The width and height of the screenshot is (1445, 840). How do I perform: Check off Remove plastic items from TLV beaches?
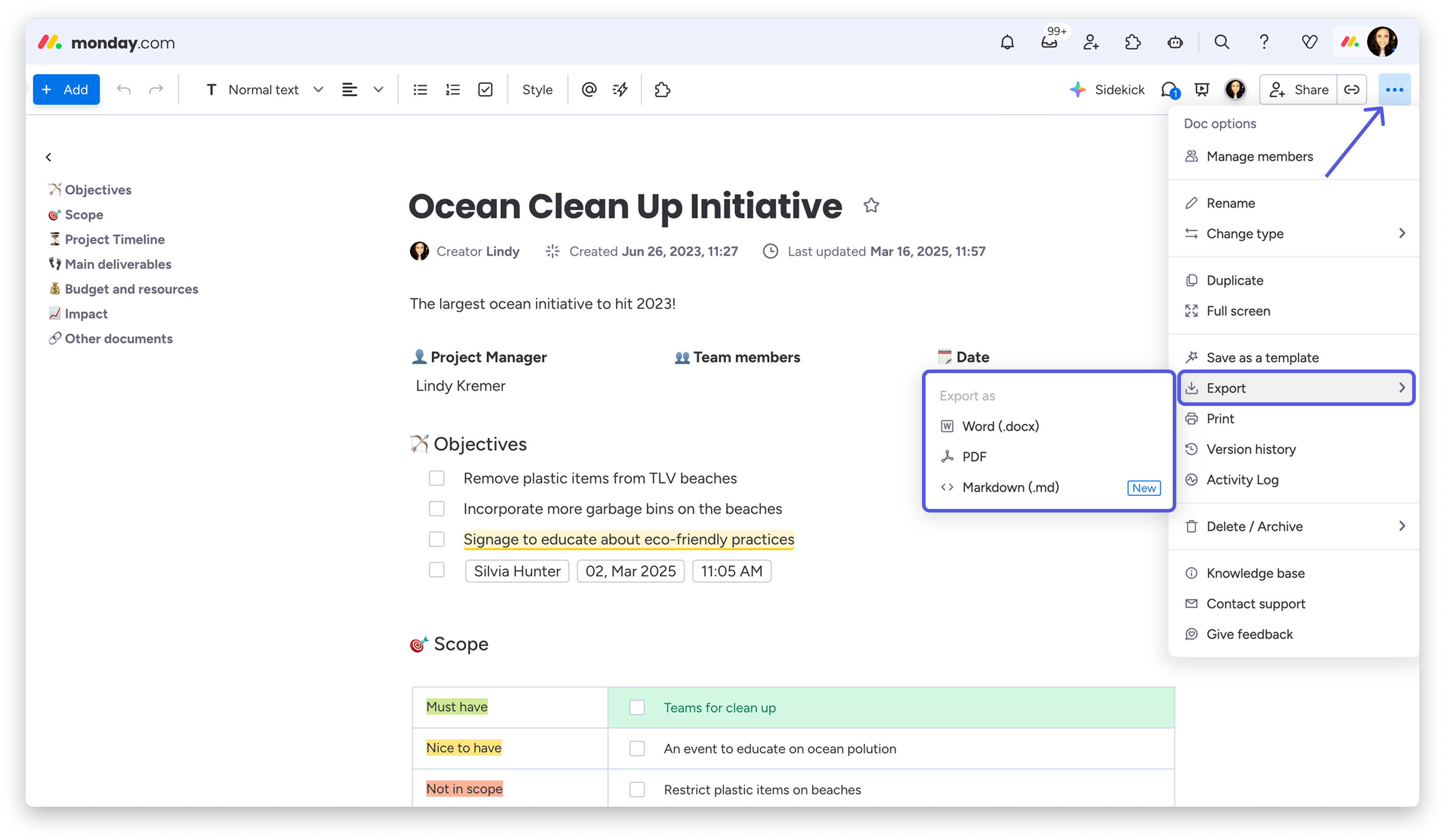click(x=437, y=478)
